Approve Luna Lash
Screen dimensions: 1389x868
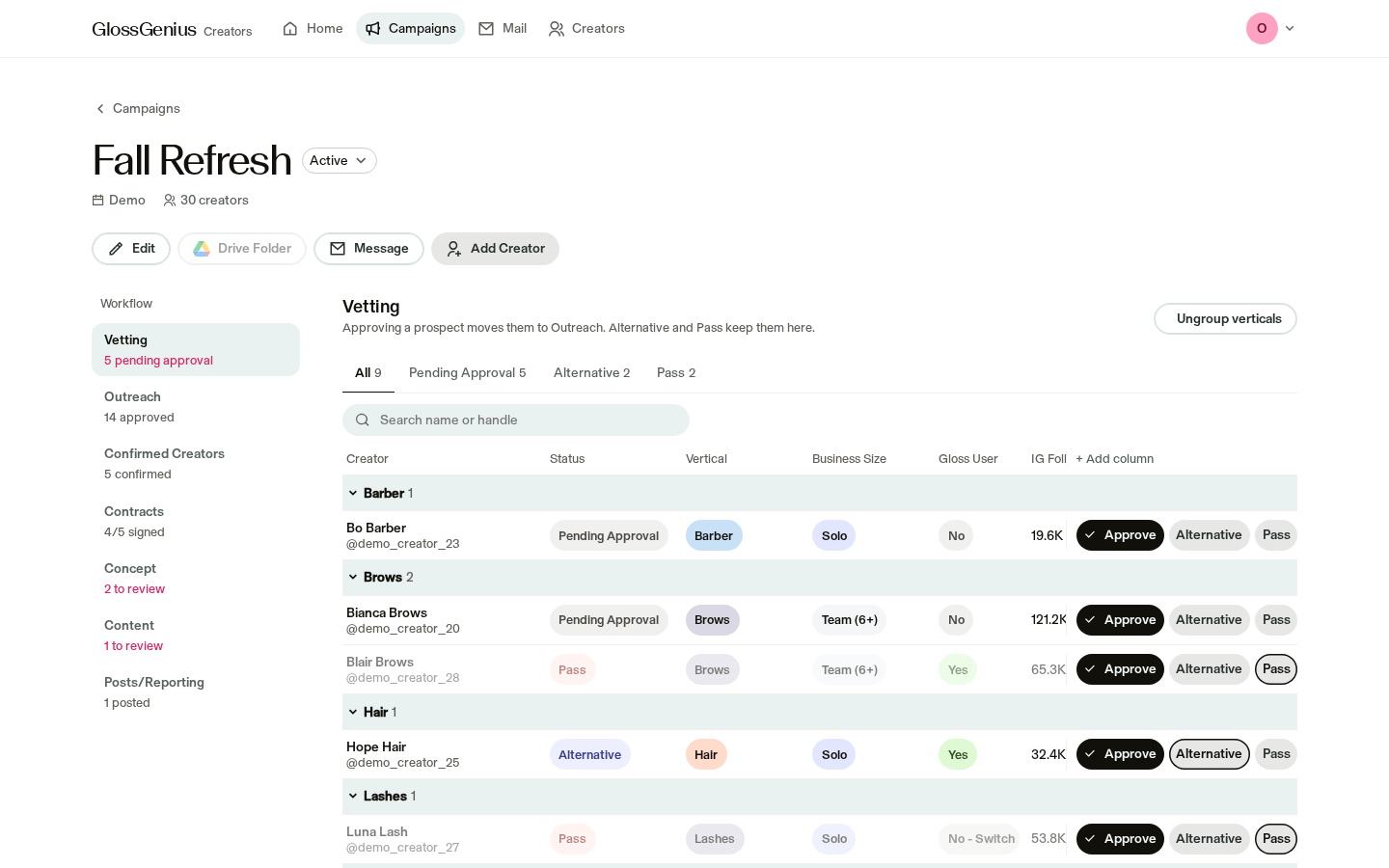(1120, 839)
